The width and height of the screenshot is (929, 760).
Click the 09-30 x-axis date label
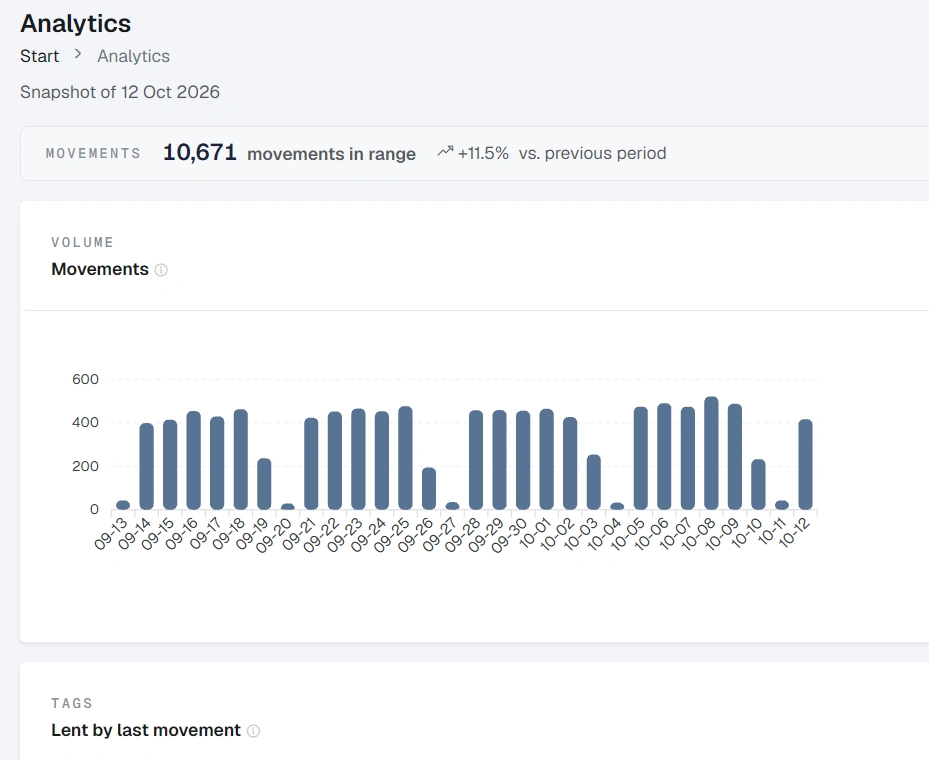tap(511, 534)
